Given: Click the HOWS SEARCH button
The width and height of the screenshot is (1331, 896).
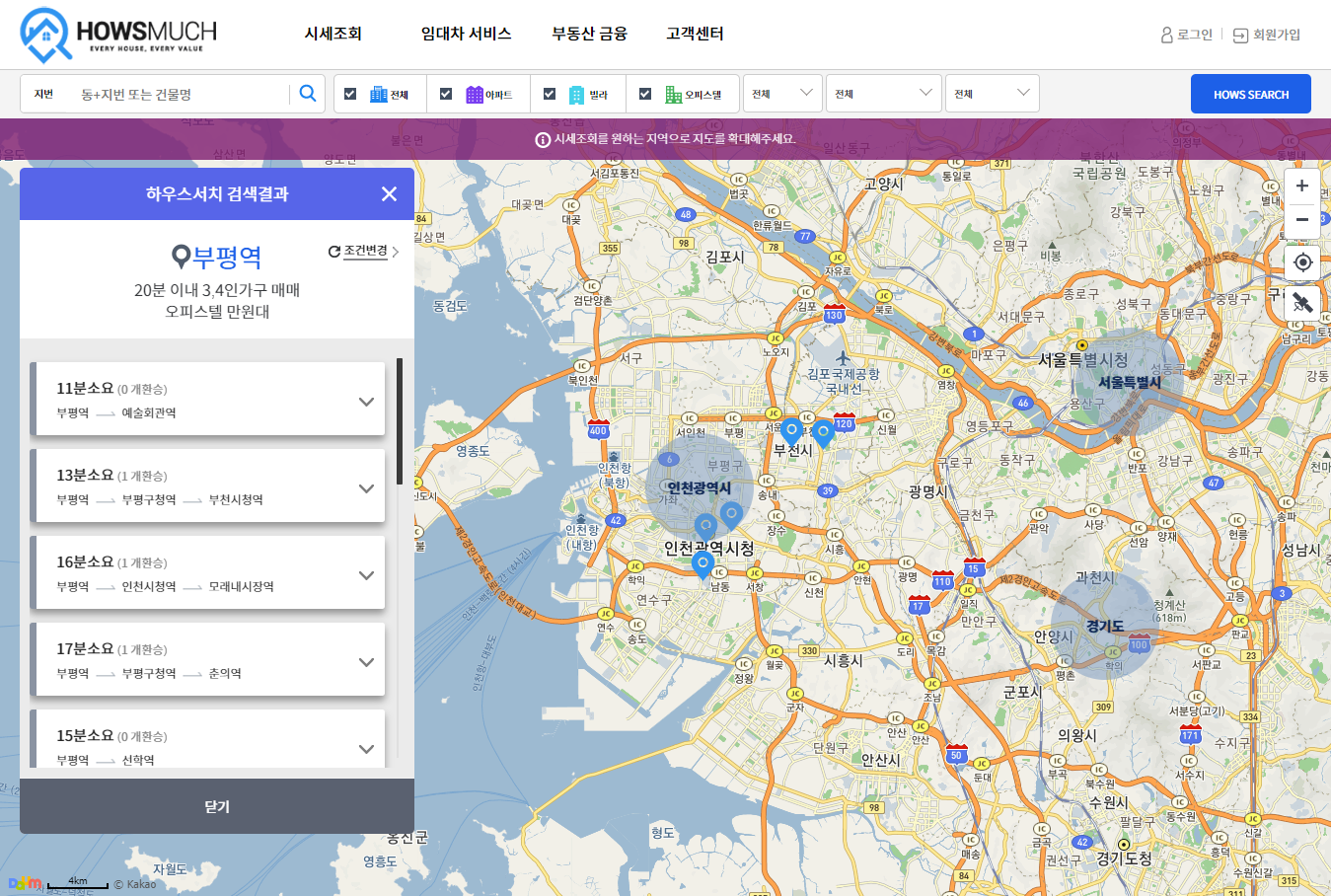Looking at the screenshot, I should [1250, 94].
